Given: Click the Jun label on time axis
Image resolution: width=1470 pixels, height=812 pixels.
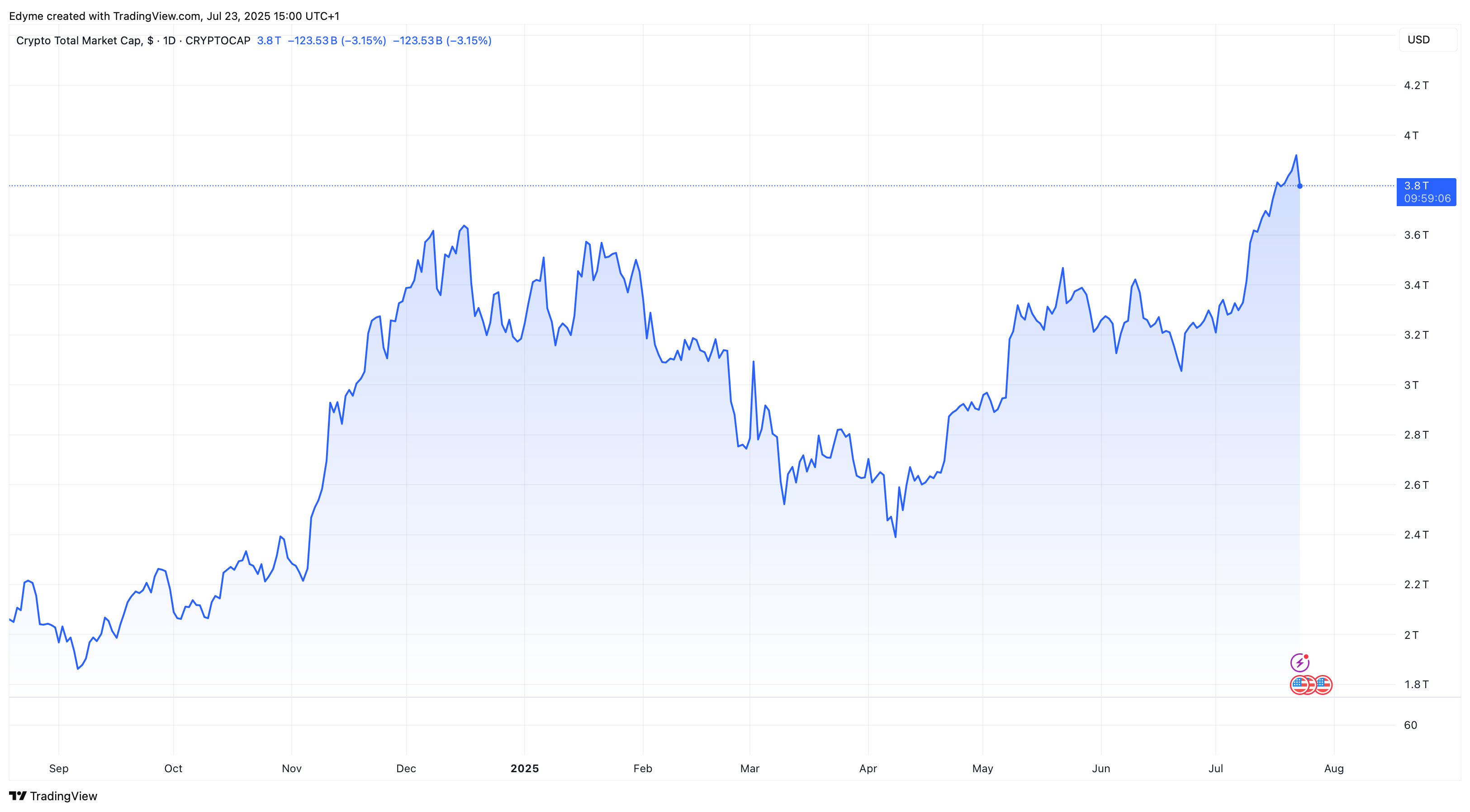Looking at the screenshot, I should click(1101, 769).
